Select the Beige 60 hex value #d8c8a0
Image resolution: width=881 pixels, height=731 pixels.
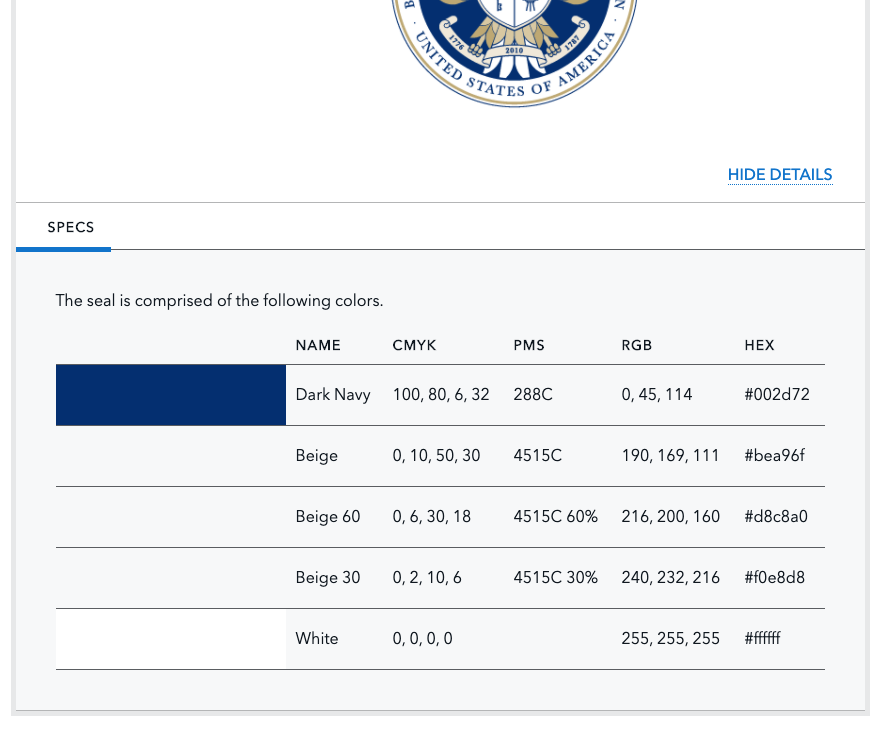tap(775, 516)
